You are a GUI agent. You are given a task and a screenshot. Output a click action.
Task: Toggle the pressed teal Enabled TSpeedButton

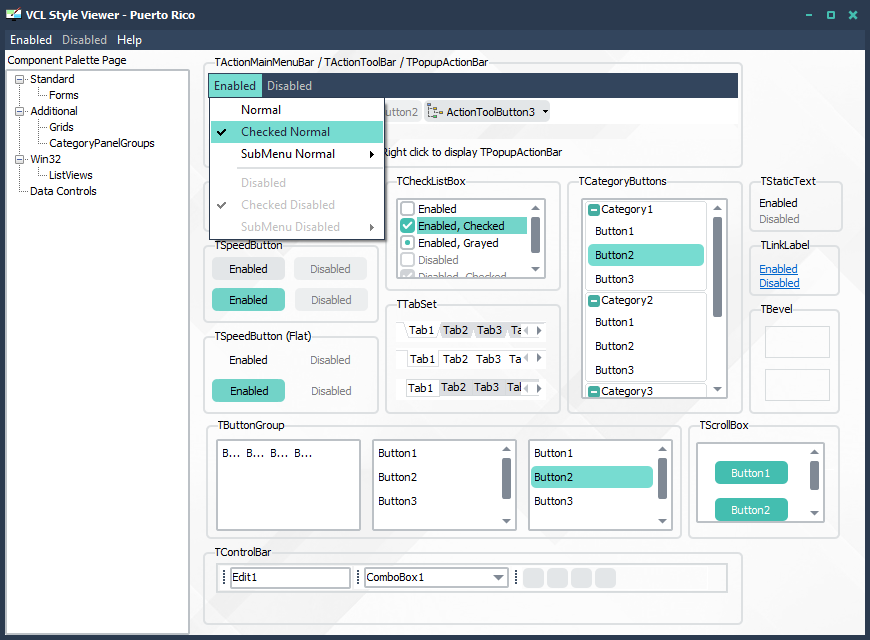click(x=249, y=300)
